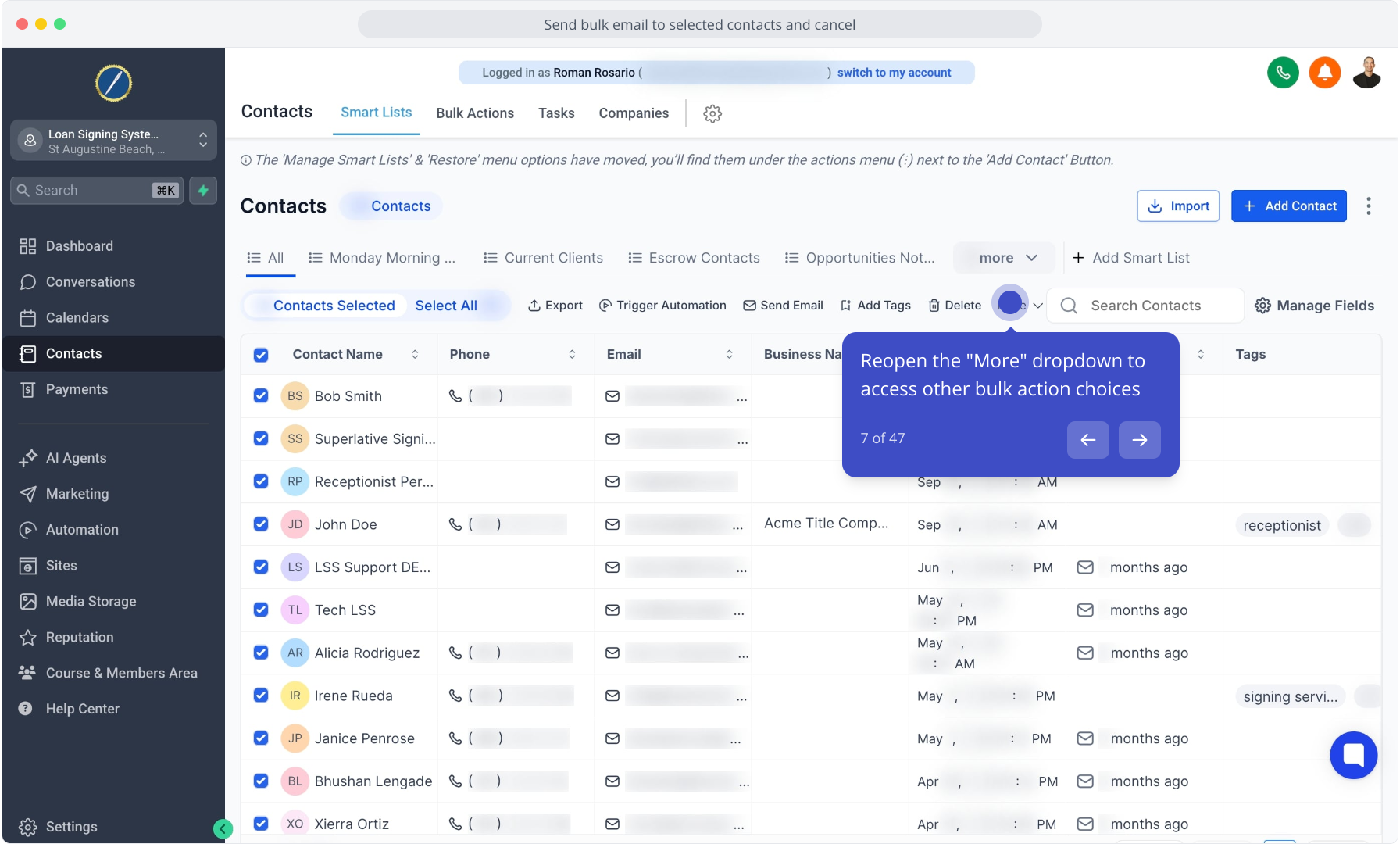This screenshot has height=844, width=1400.
Task: Select the Current Clients smart list
Action: tap(544, 258)
